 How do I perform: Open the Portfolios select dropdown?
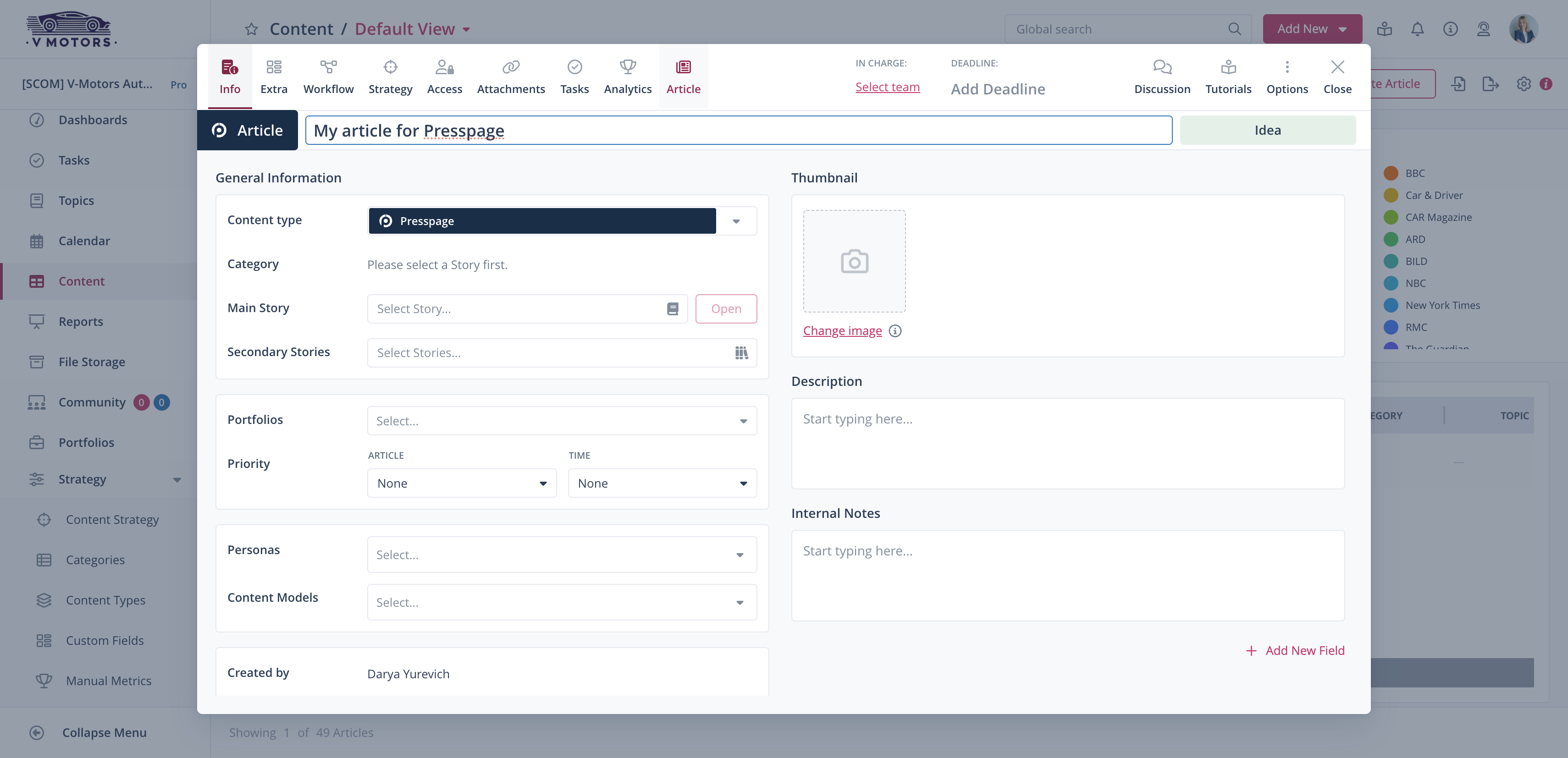click(561, 421)
